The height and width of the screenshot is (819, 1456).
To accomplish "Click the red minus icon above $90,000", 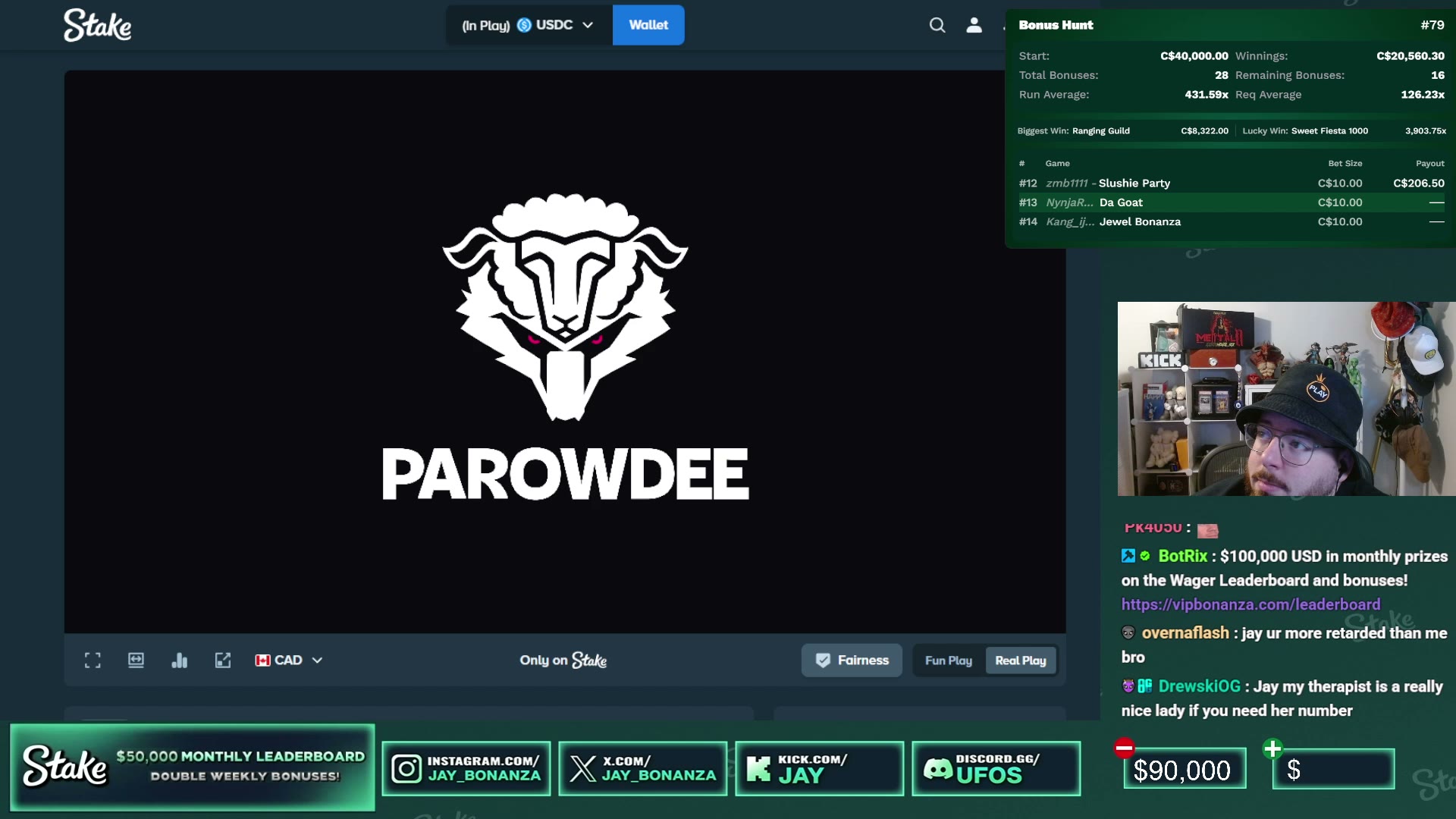I will [1124, 748].
